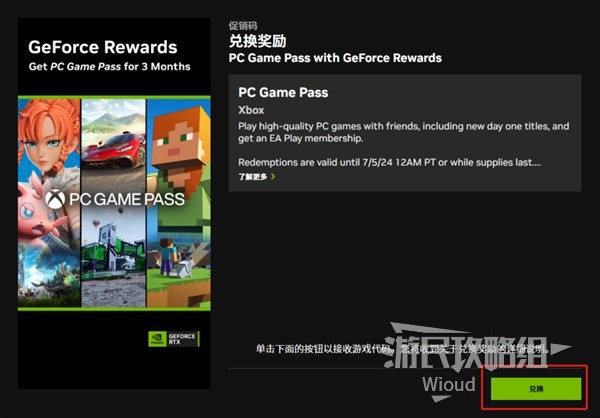Select the GEFORCE RTX badge text
Screen dimensions: 600x418
182,339
